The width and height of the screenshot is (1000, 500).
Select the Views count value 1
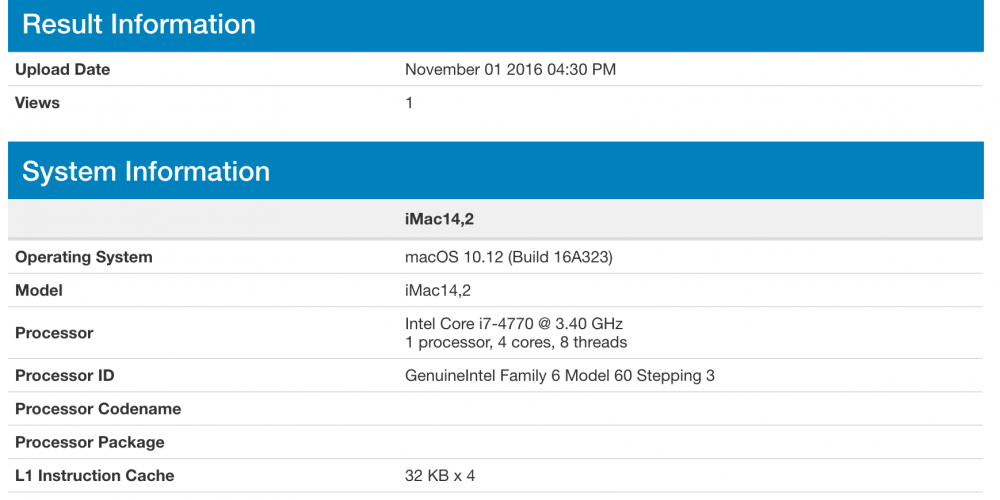(x=409, y=103)
